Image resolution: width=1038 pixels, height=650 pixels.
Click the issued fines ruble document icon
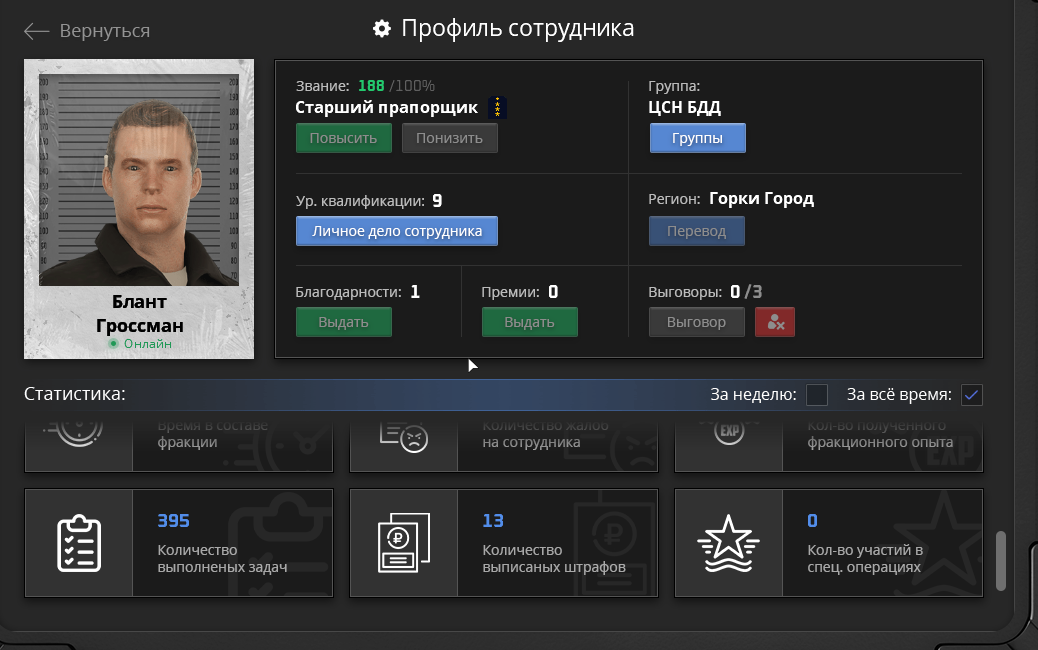(403, 543)
